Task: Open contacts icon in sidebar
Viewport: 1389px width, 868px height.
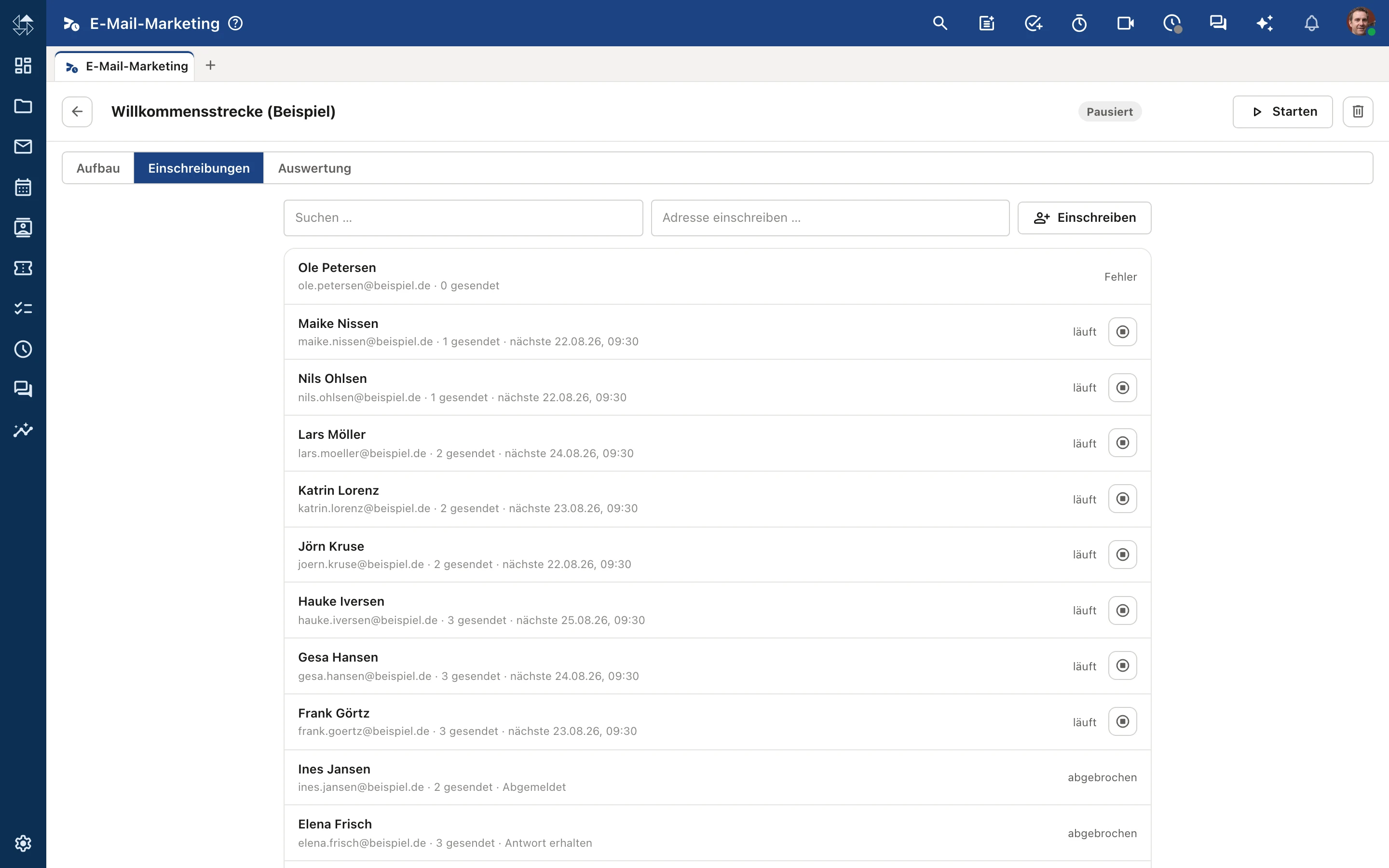Action: click(x=23, y=228)
